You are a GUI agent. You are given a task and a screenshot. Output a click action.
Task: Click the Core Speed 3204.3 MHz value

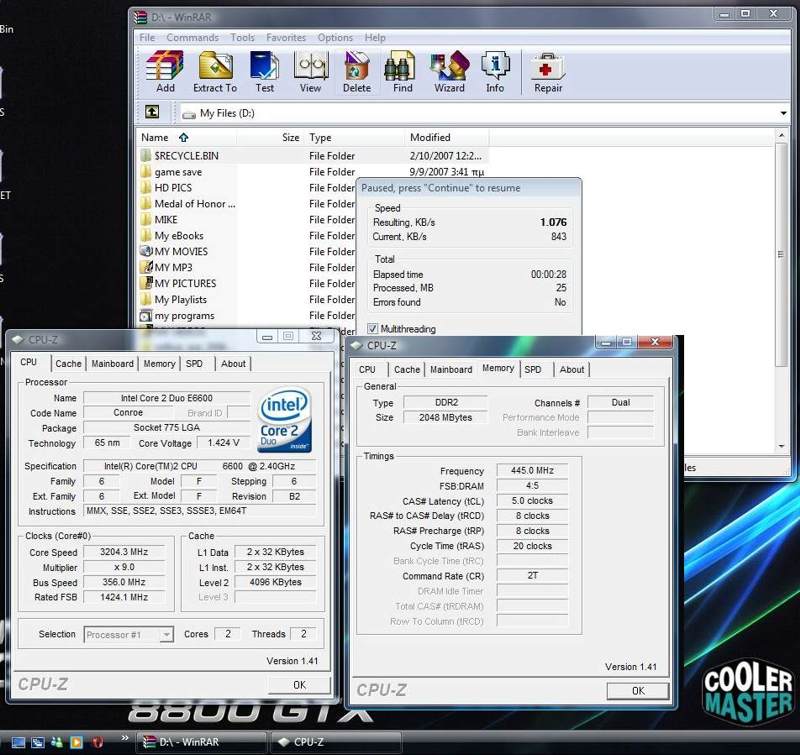124,552
